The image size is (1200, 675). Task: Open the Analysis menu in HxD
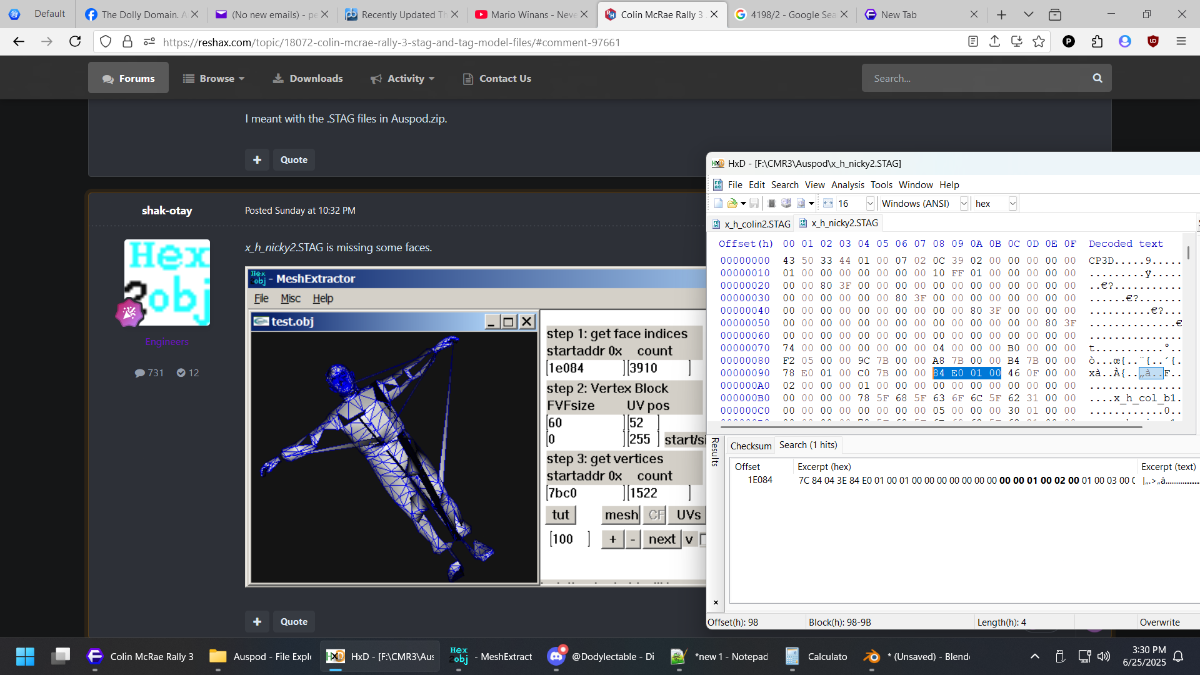click(x=848, y=185)
